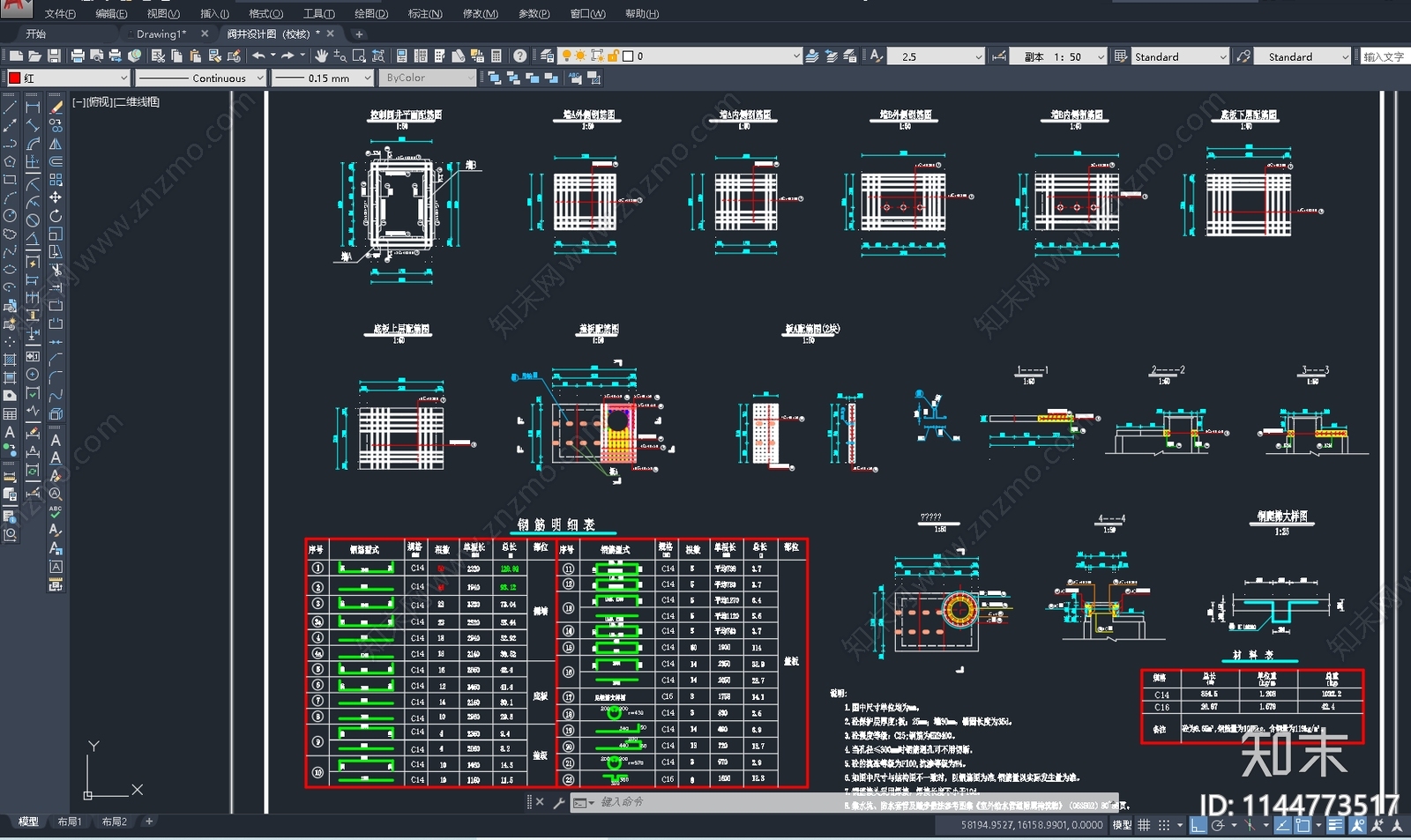
Task: Click the Bring to front draw order icon
Action: click(x=494, y=78)
